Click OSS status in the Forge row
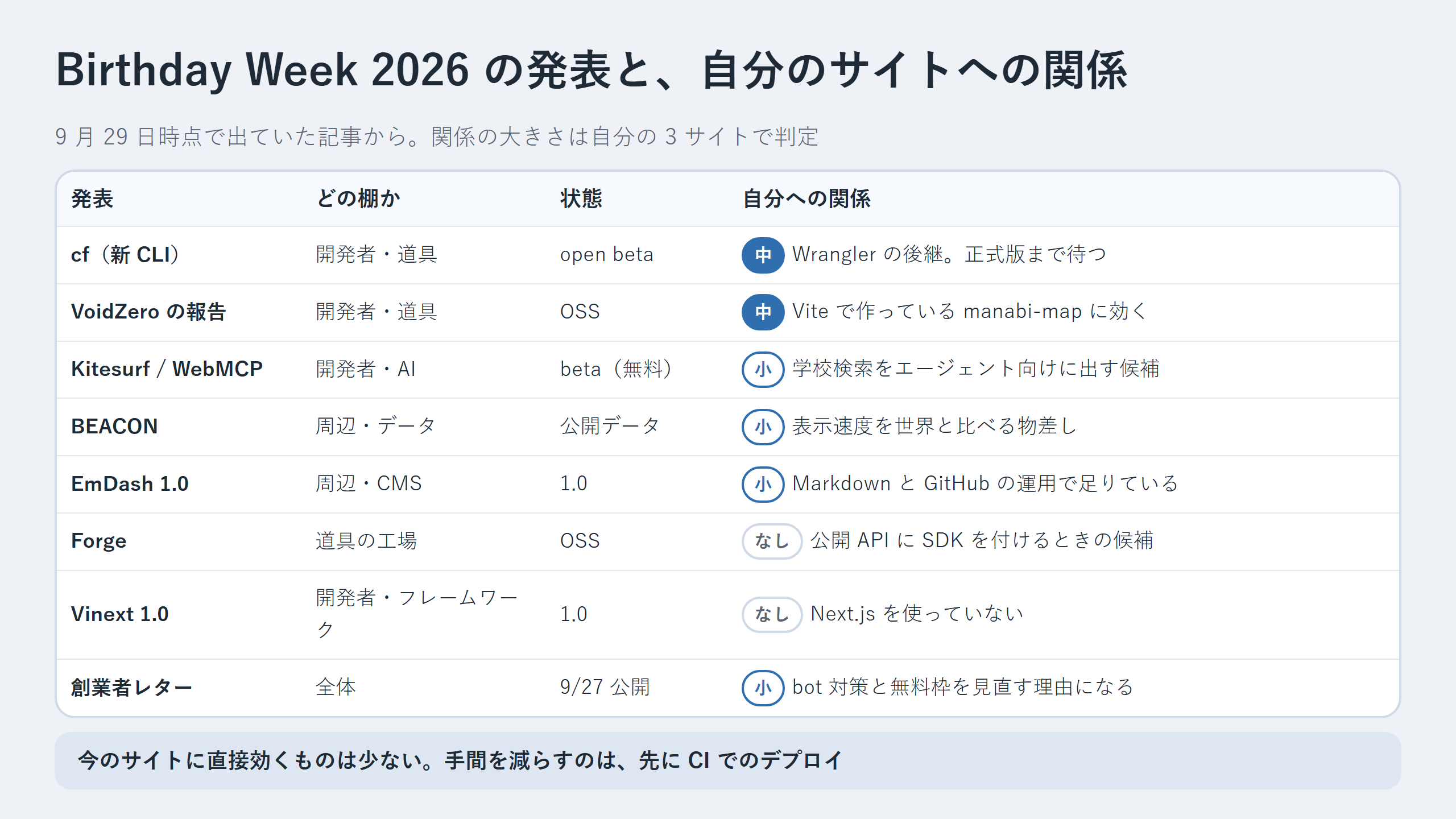The image size is (1456, 819). pyautogui.click(x=580, y=541)
